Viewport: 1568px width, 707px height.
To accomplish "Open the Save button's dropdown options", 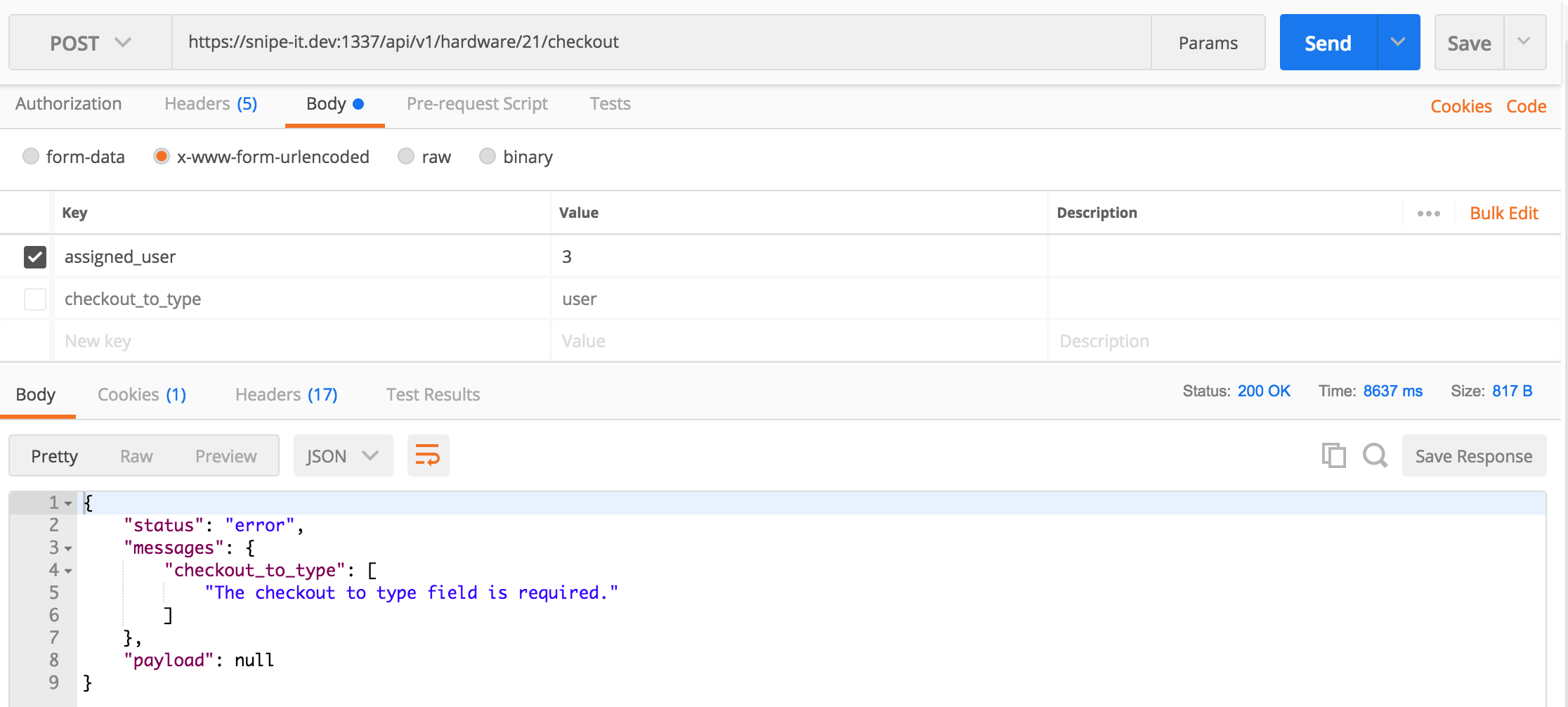I will (x=1524, y=42).
